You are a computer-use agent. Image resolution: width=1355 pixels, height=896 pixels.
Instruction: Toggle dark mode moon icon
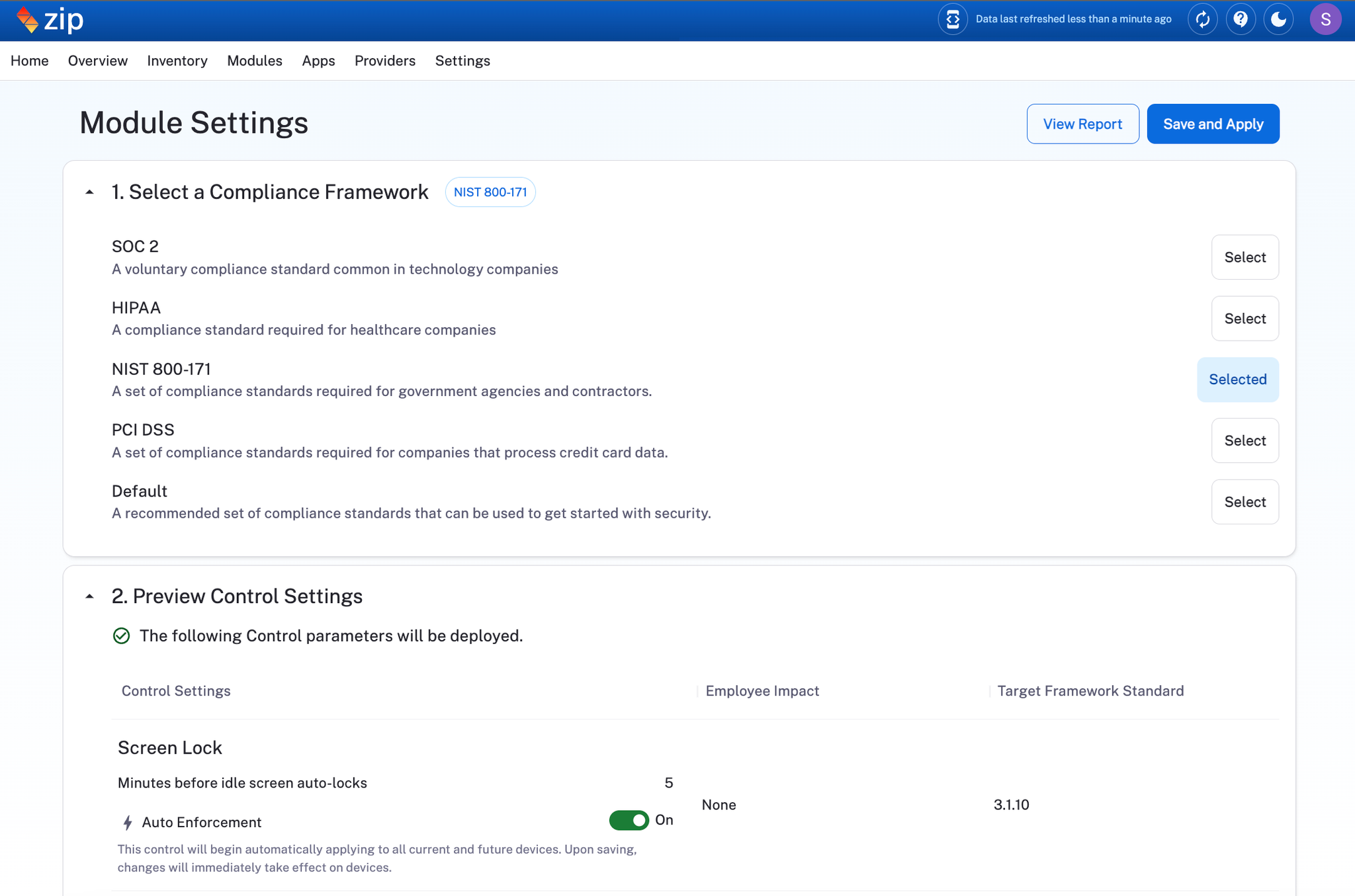pos(1278,19)
